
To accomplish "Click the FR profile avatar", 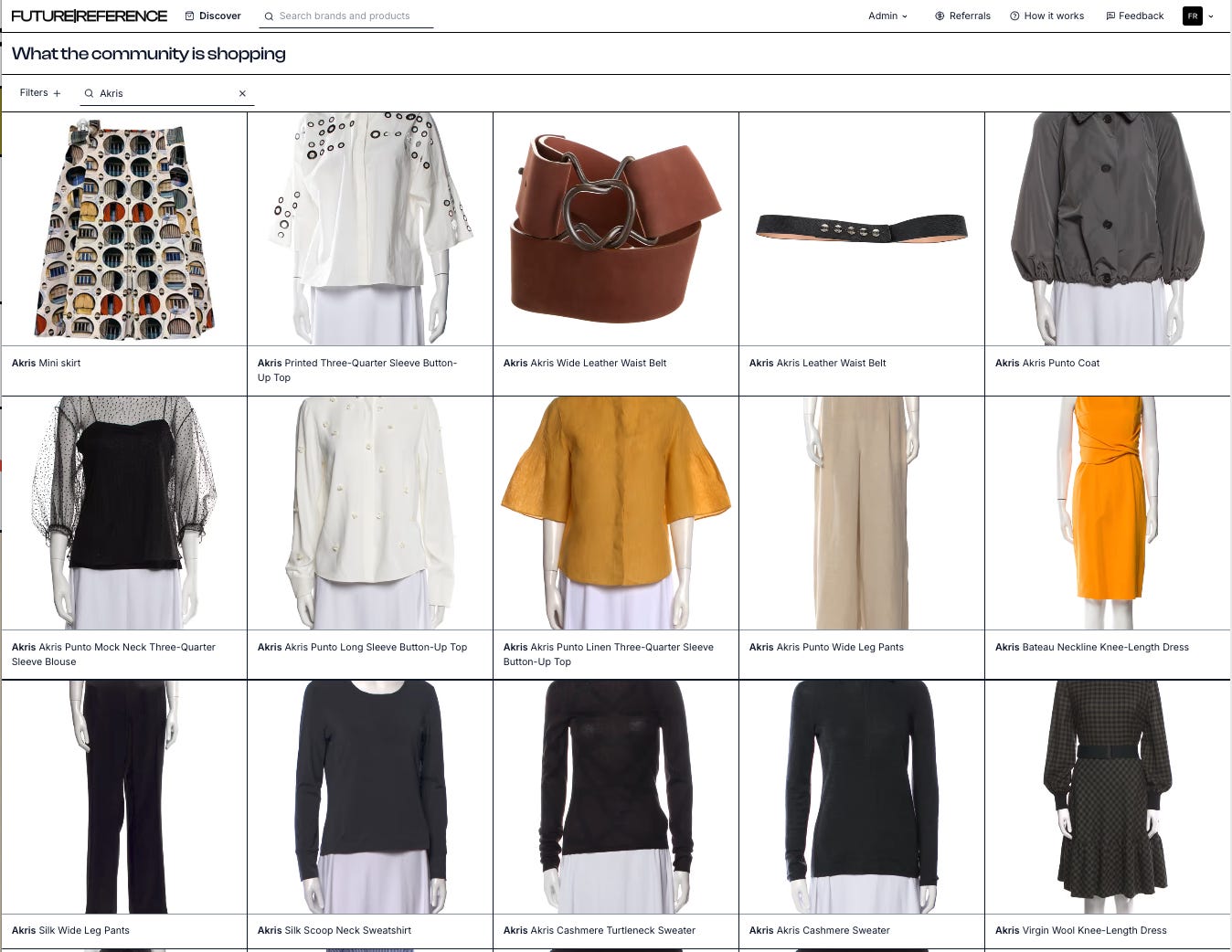I will 1193,16.
